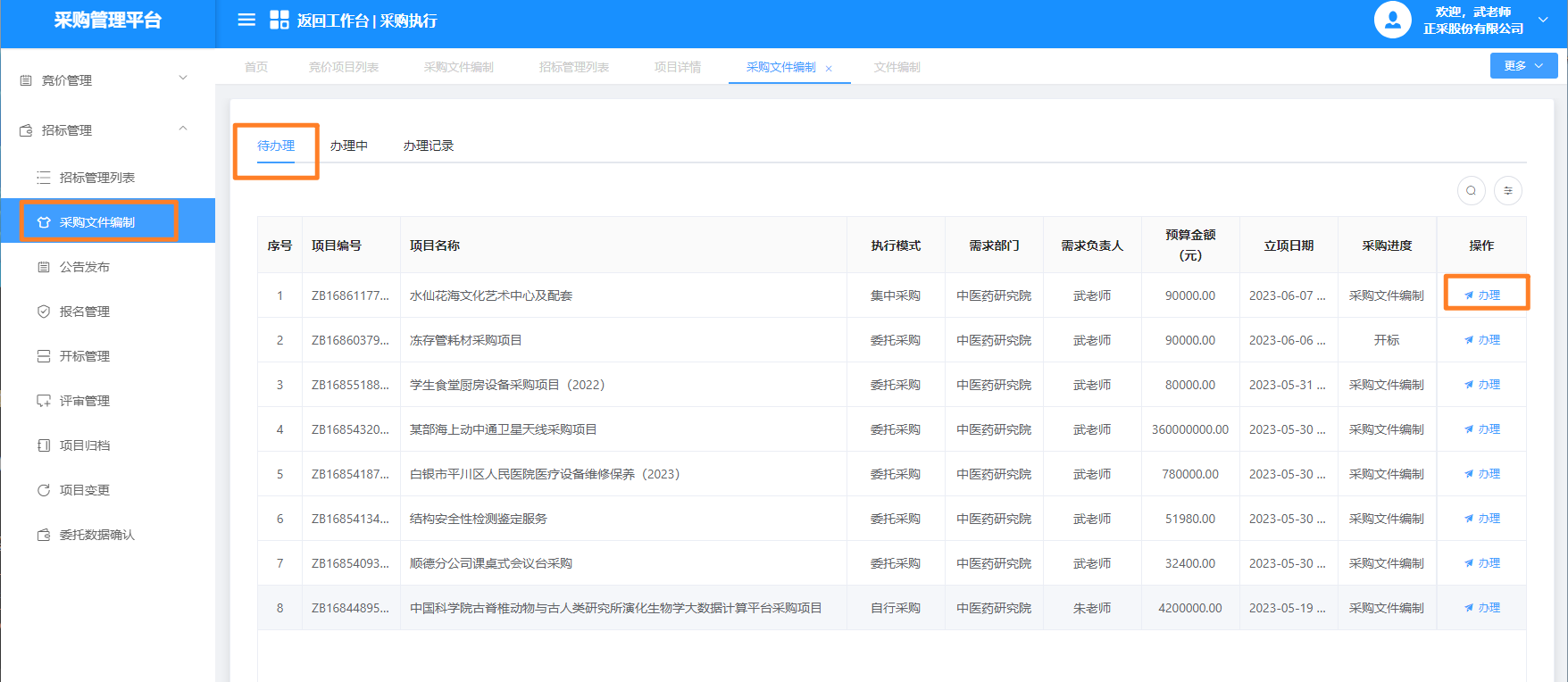The width and height of the screenshot is (1568, 682).
Task: Switch to the 办理记录 tab
Action: tap(429, 146)
